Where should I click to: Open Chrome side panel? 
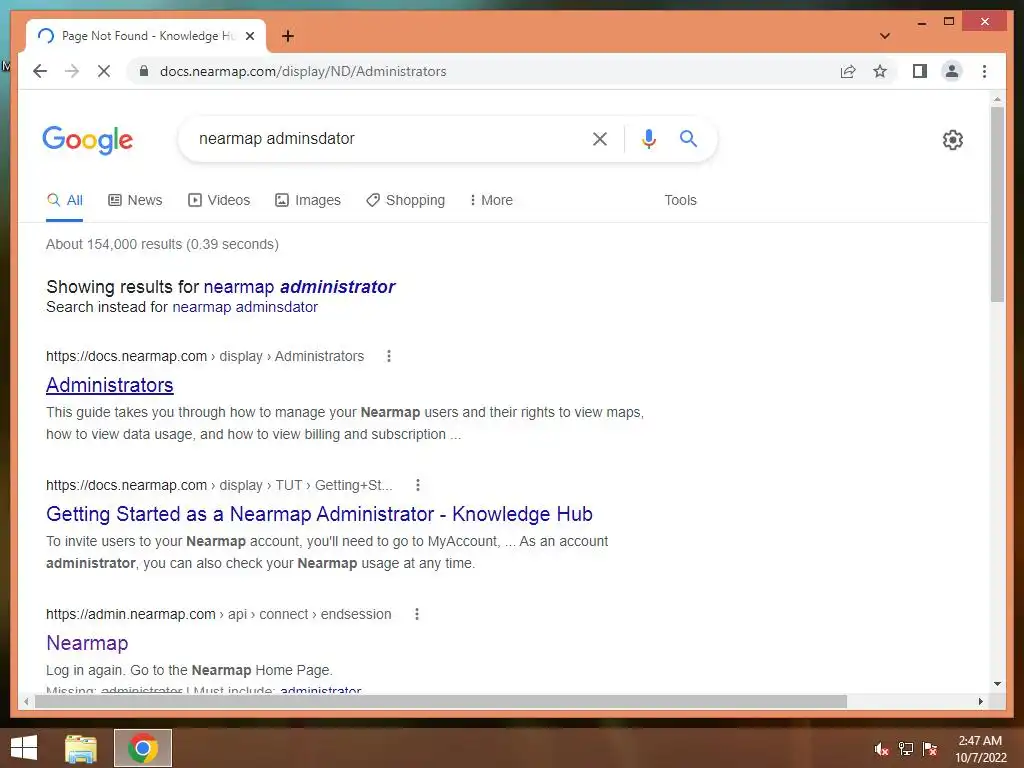point(920,71)
